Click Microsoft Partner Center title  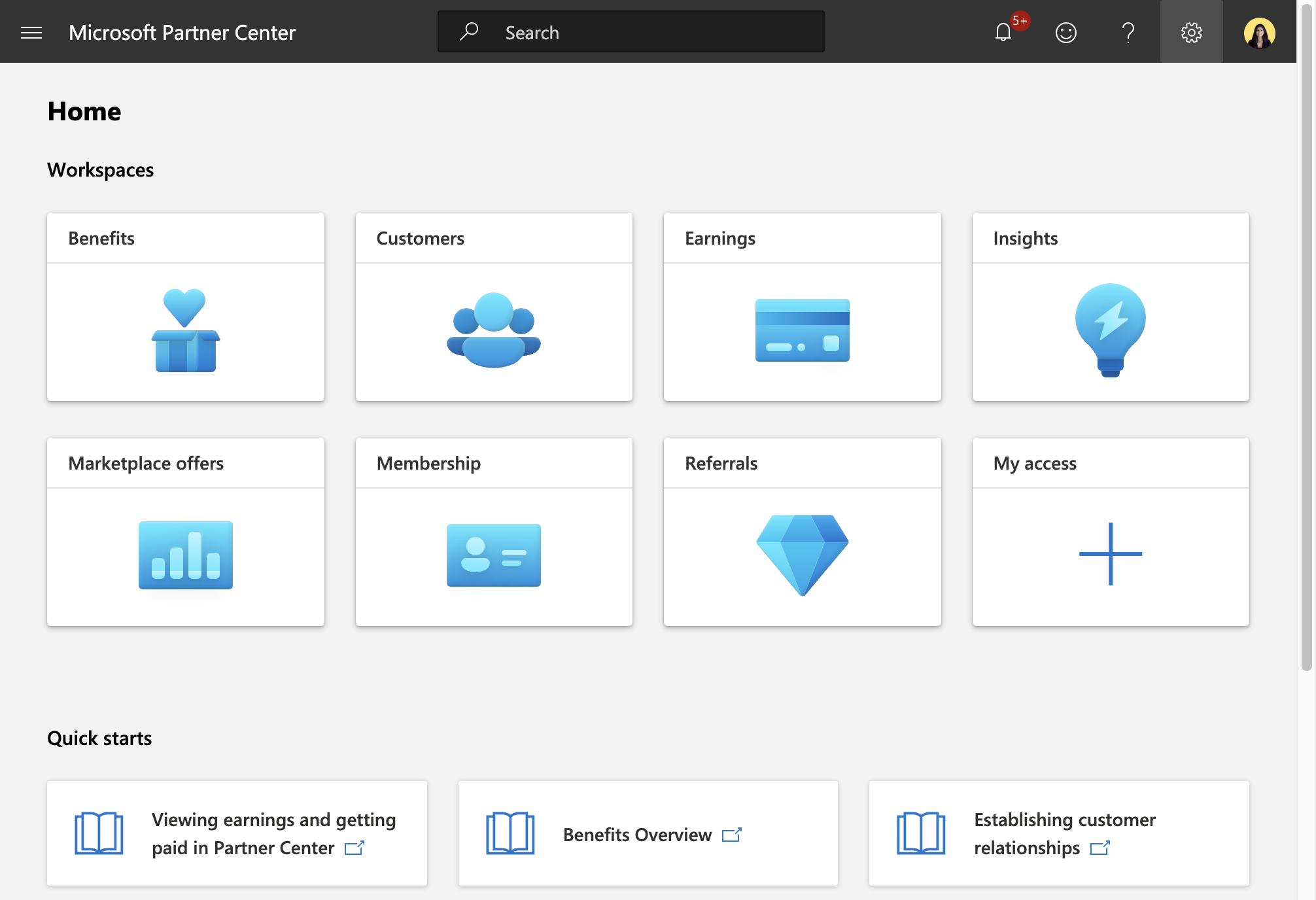pyautogui.click(x=182, y=32)
